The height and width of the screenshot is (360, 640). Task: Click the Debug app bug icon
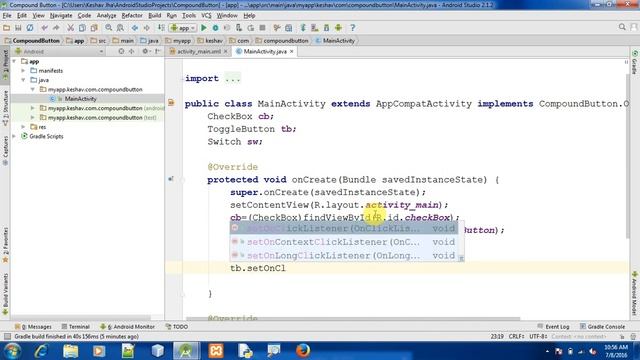click(x=216, y=28)
